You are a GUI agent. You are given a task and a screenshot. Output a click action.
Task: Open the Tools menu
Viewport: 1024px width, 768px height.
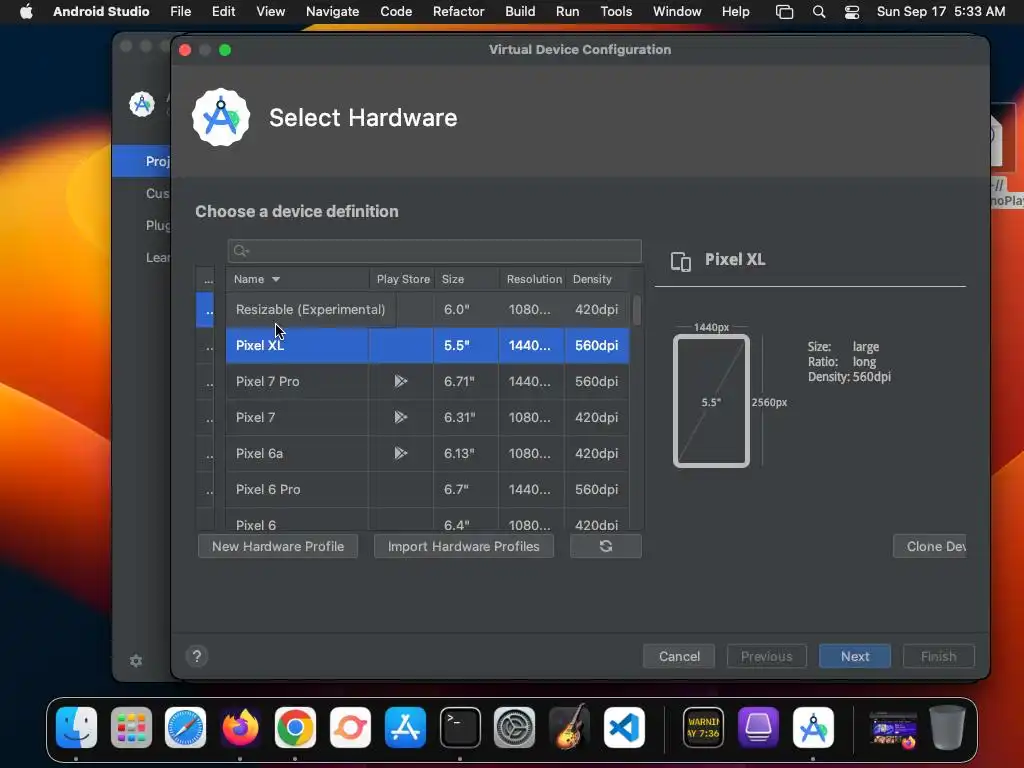click(x=616, y=11)
